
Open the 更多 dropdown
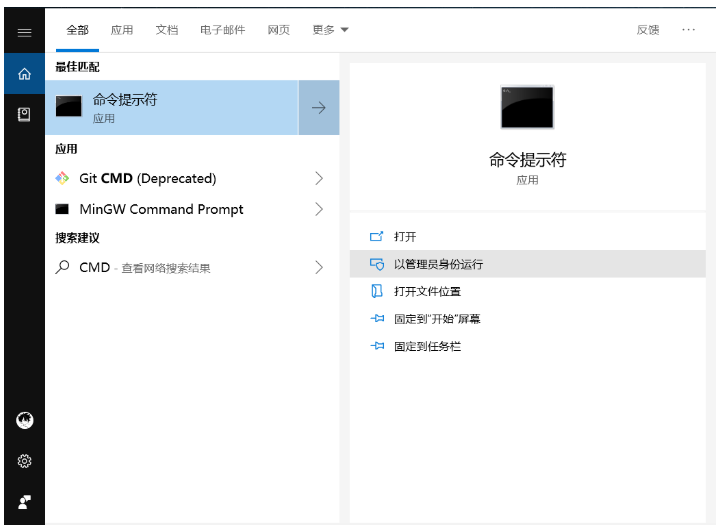330,30
